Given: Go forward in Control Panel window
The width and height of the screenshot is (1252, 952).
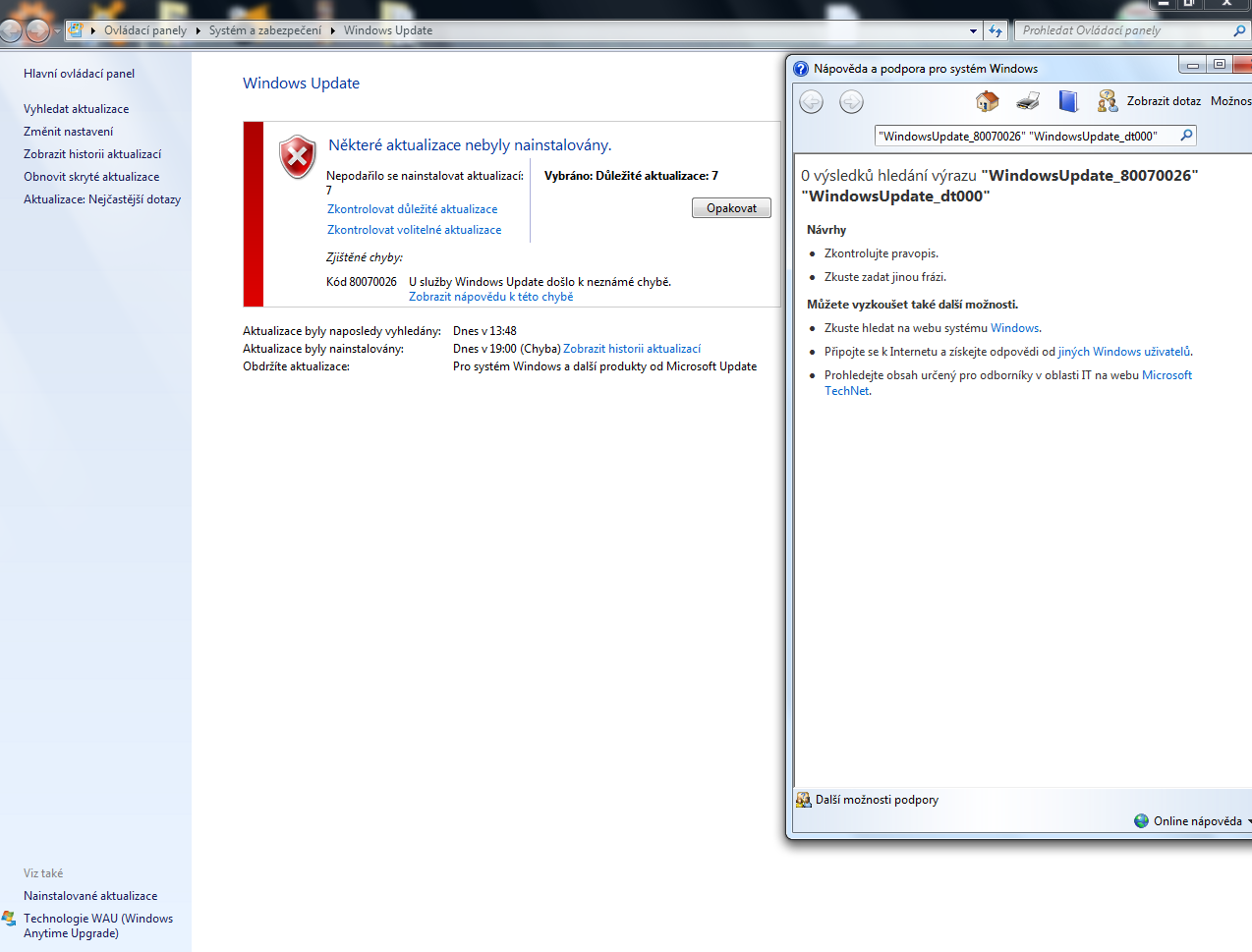Looking at the screenshot, I should [x=37, y=30].
